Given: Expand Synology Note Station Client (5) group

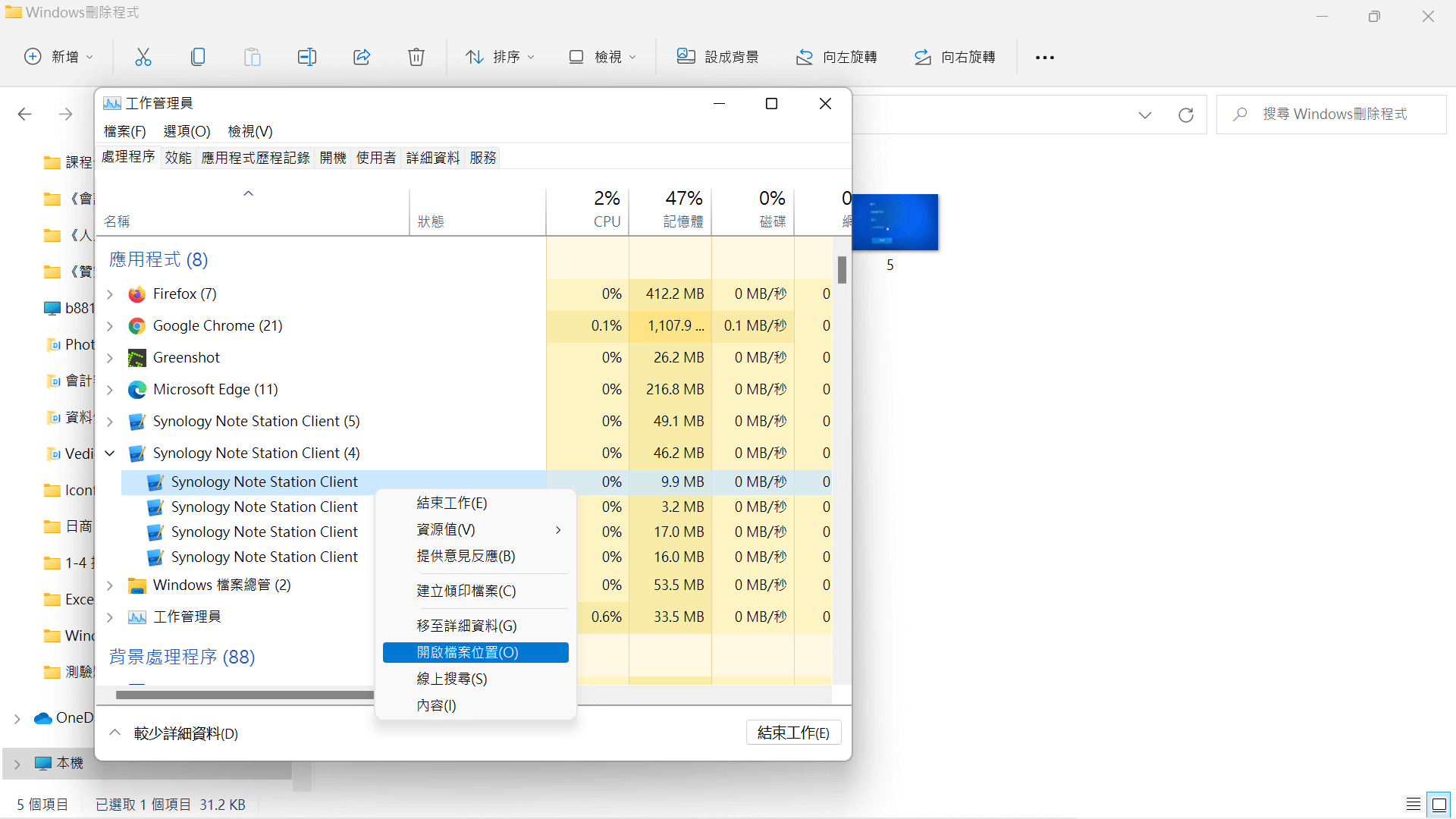Looking at the screenshot, I should tap(110, 422).
